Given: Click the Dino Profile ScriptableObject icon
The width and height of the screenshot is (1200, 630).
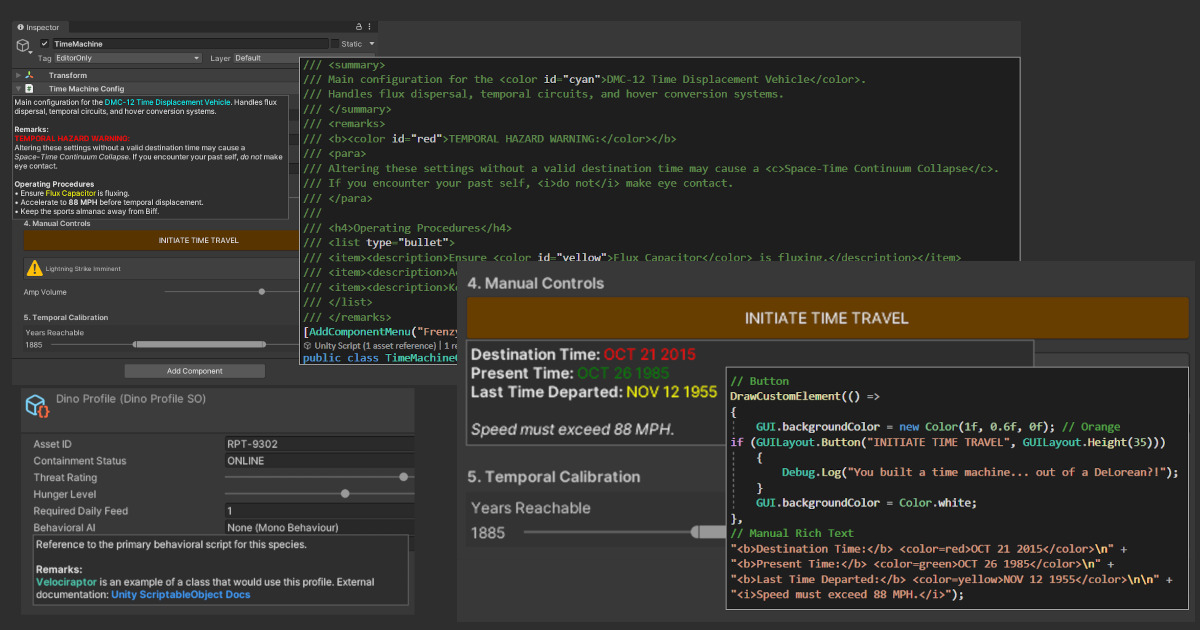Looking at the screenshot, I should tap(38, 405).
